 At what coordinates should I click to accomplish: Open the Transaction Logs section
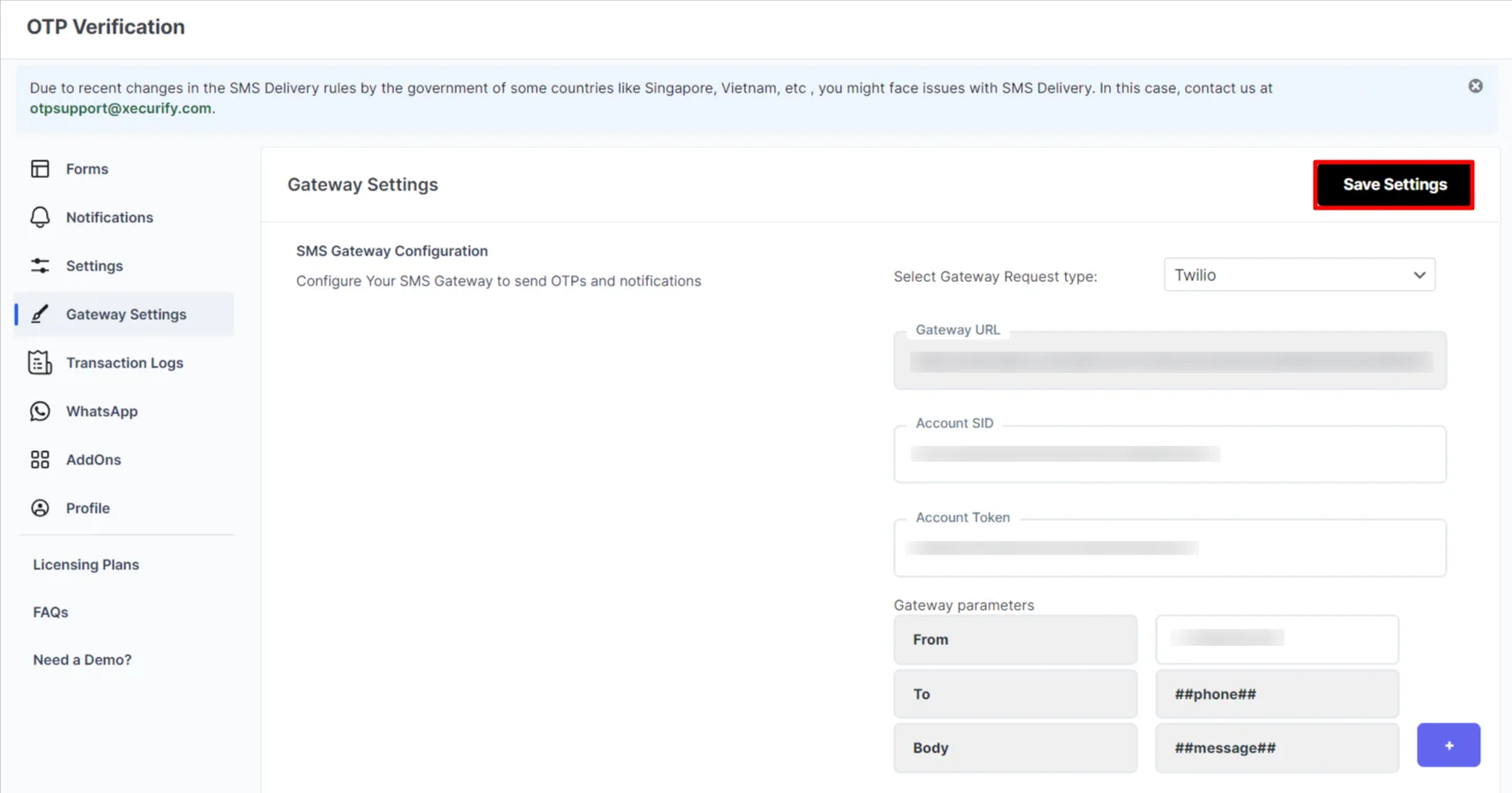(x=124, y=362)
